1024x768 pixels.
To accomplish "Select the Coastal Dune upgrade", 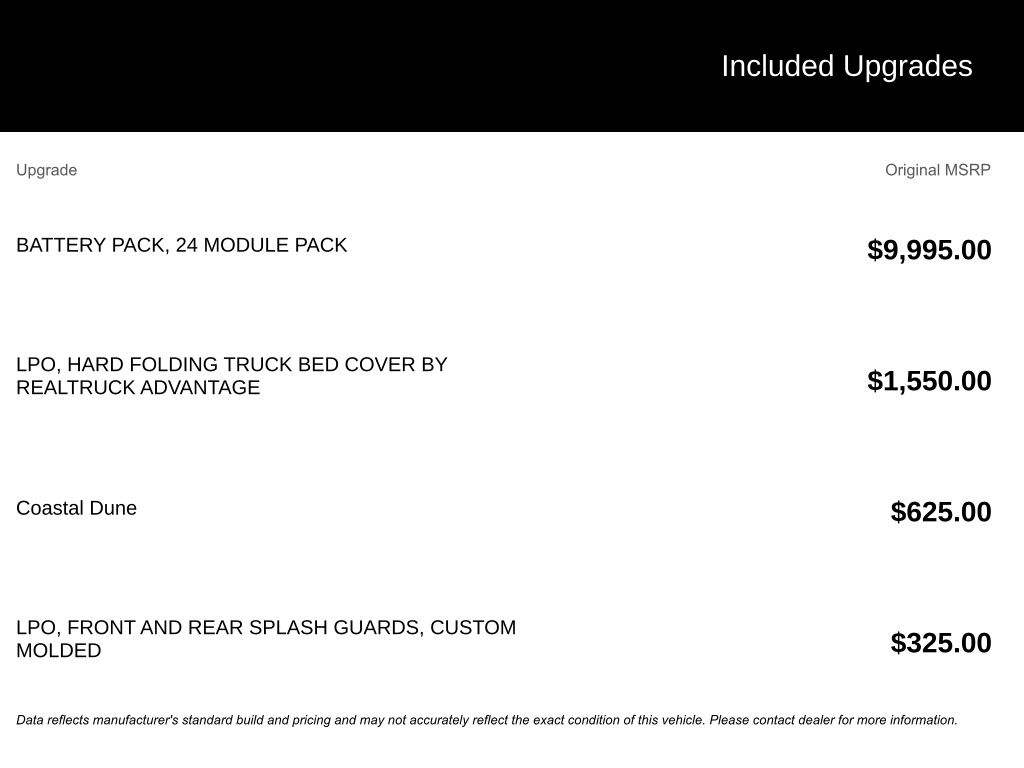I will (x=76, y=508).
